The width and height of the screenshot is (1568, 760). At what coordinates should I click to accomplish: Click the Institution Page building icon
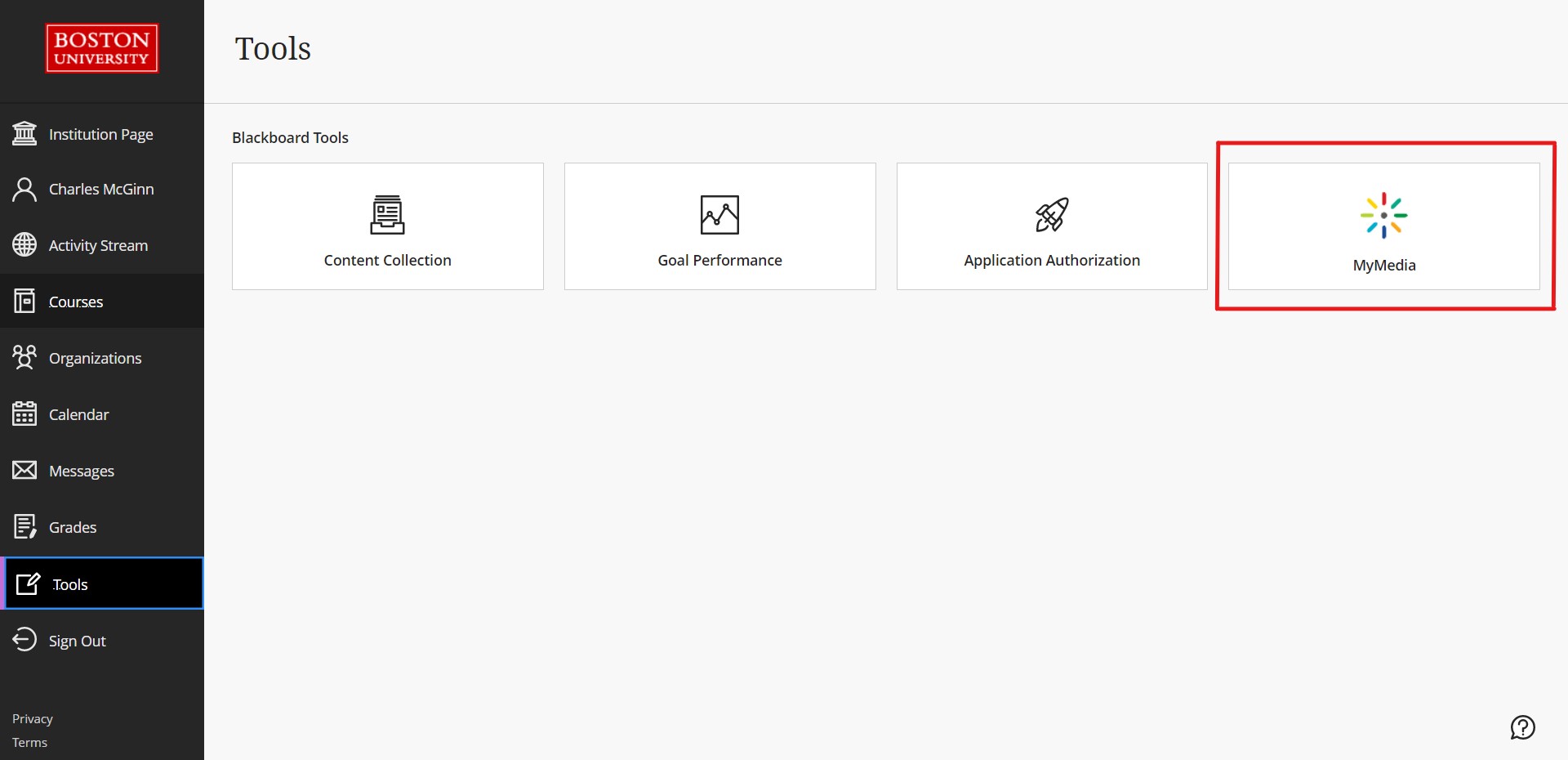[x=24, y=133]
